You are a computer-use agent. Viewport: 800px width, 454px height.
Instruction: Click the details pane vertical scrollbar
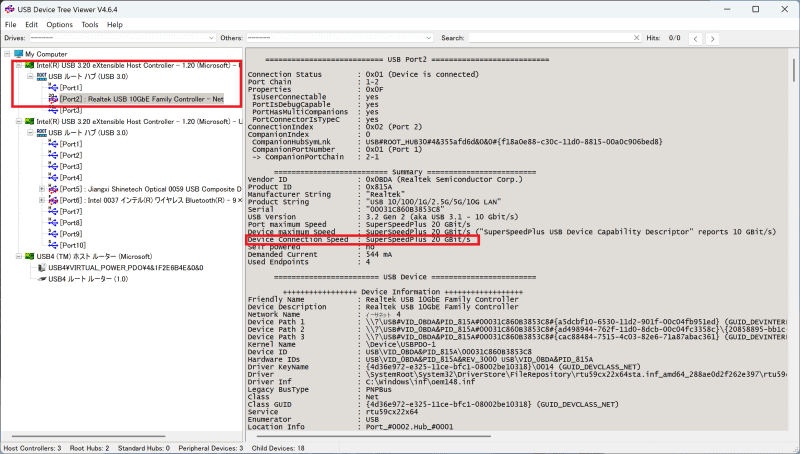coord(793,70)
